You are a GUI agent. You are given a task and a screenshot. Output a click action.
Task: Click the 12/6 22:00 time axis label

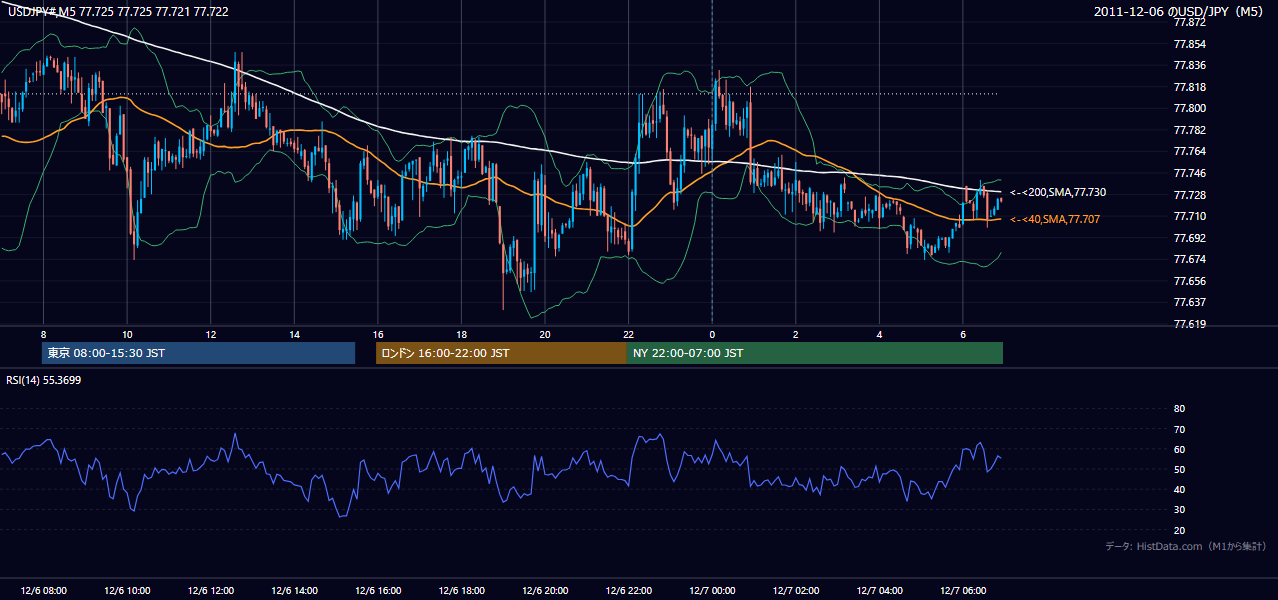628,591
